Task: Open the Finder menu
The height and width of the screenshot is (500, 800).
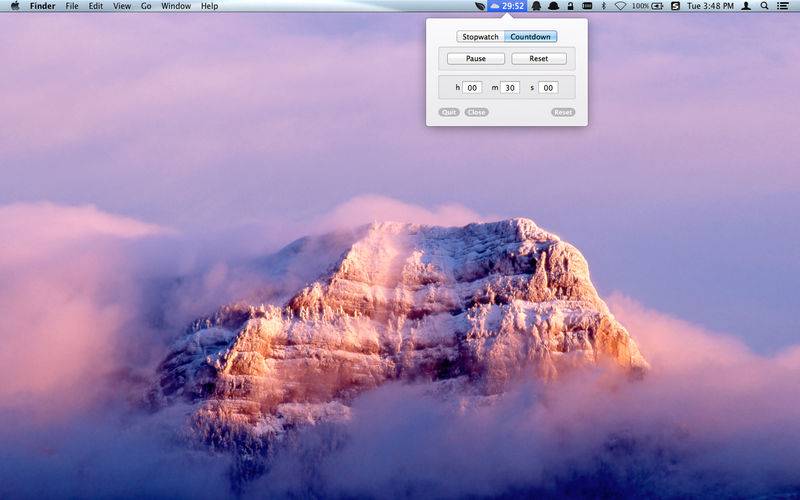Action: click(42, 6)
